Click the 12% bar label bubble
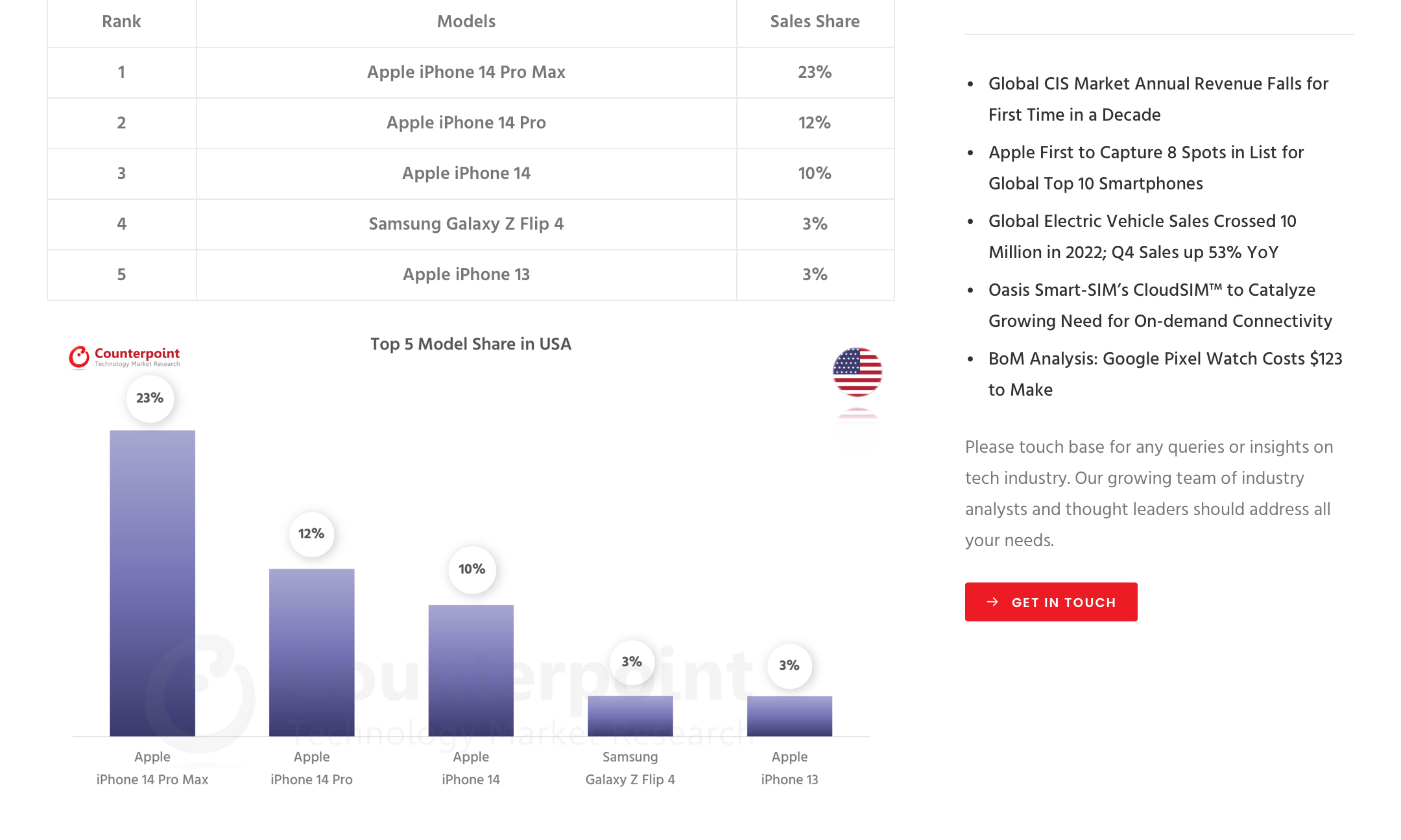The width and height of the screenshot is (1401, 840). click(x=311, y=534)
